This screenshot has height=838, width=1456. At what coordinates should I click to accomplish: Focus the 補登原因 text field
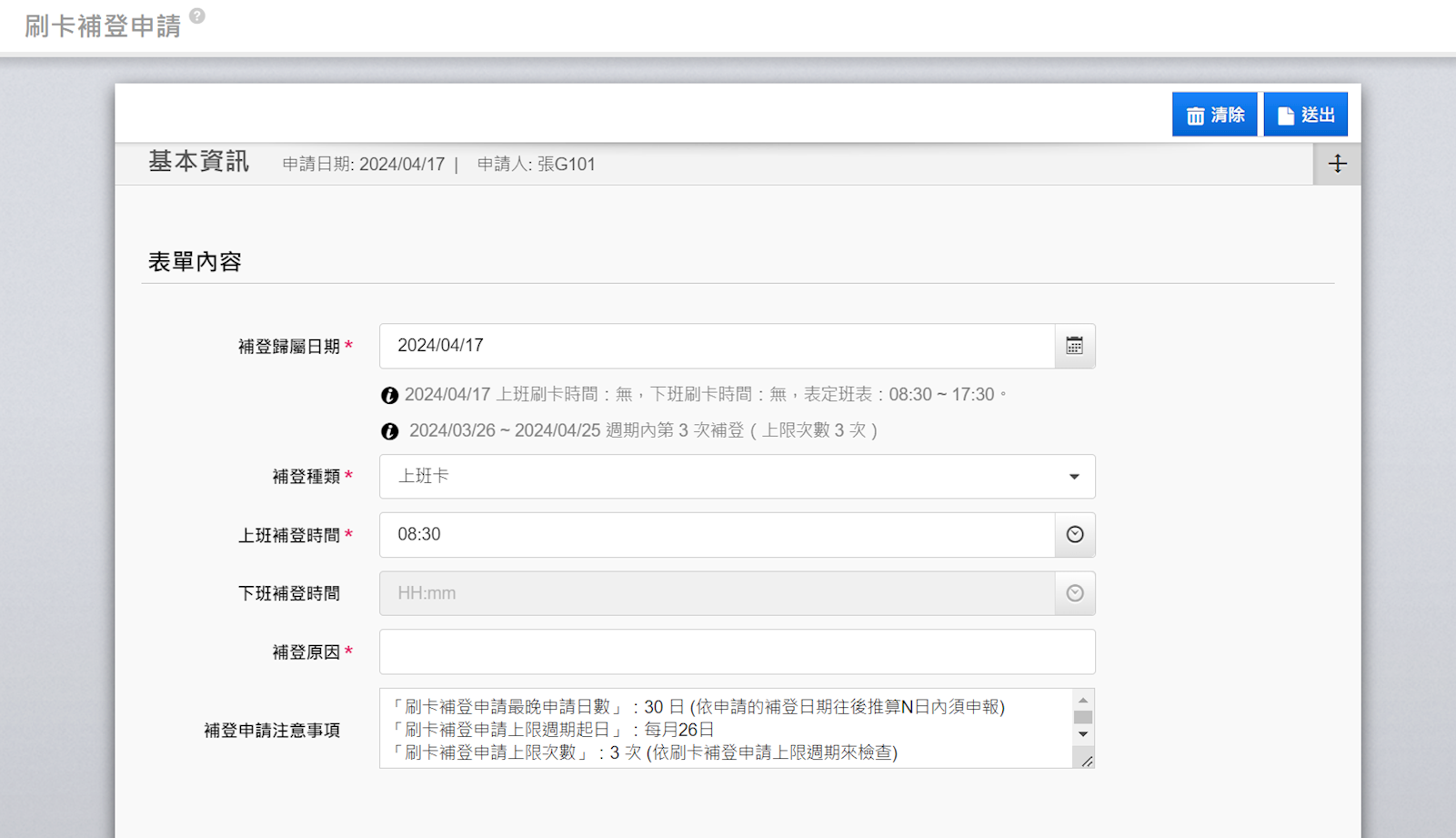click(737, 652)
